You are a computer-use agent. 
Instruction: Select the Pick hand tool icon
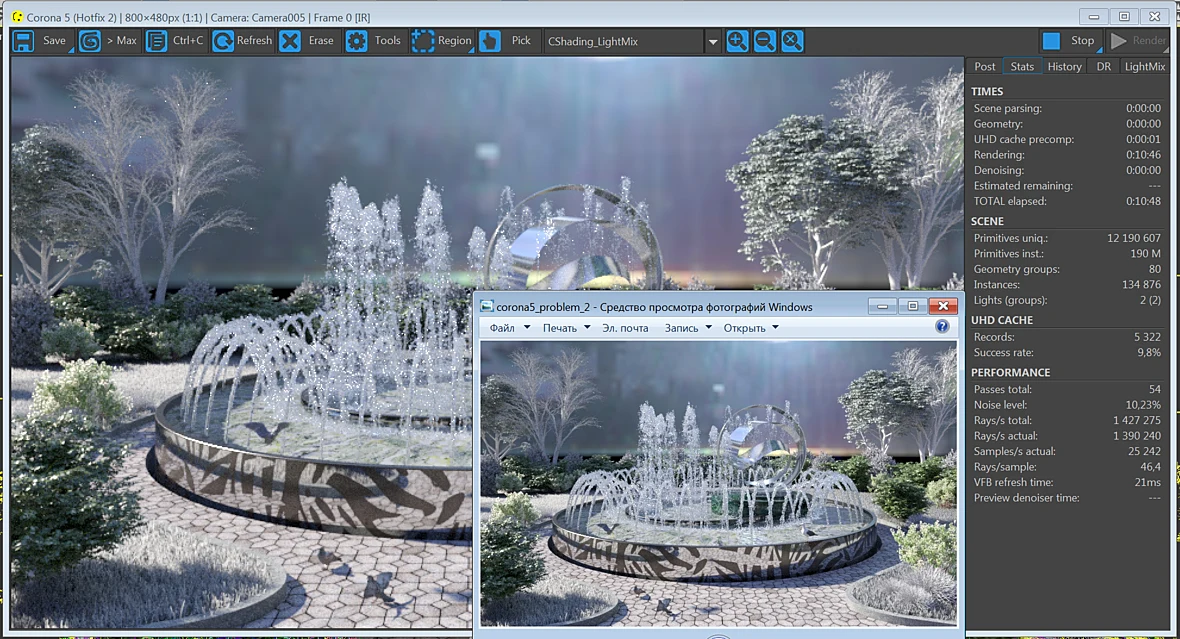(x=489, y=41)
